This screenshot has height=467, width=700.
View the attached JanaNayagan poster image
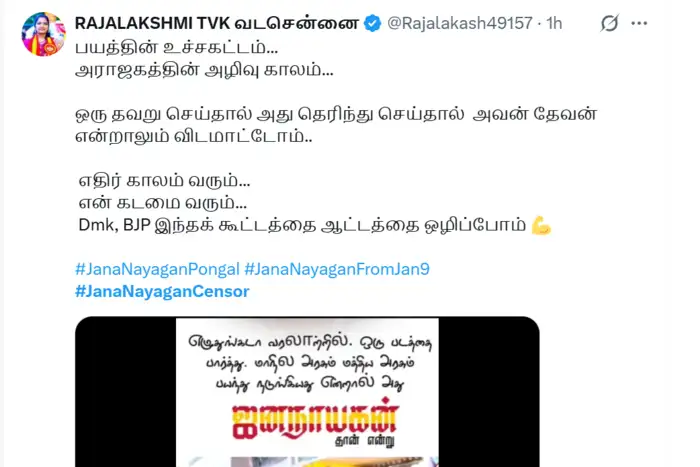point(307,392)
